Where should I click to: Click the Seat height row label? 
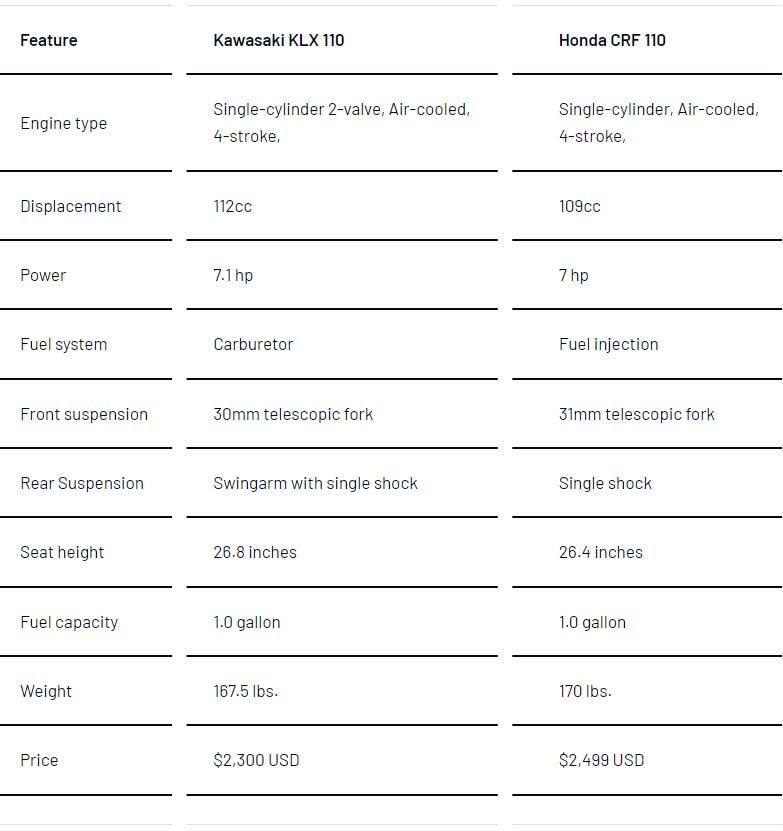(x=62, y=553)
